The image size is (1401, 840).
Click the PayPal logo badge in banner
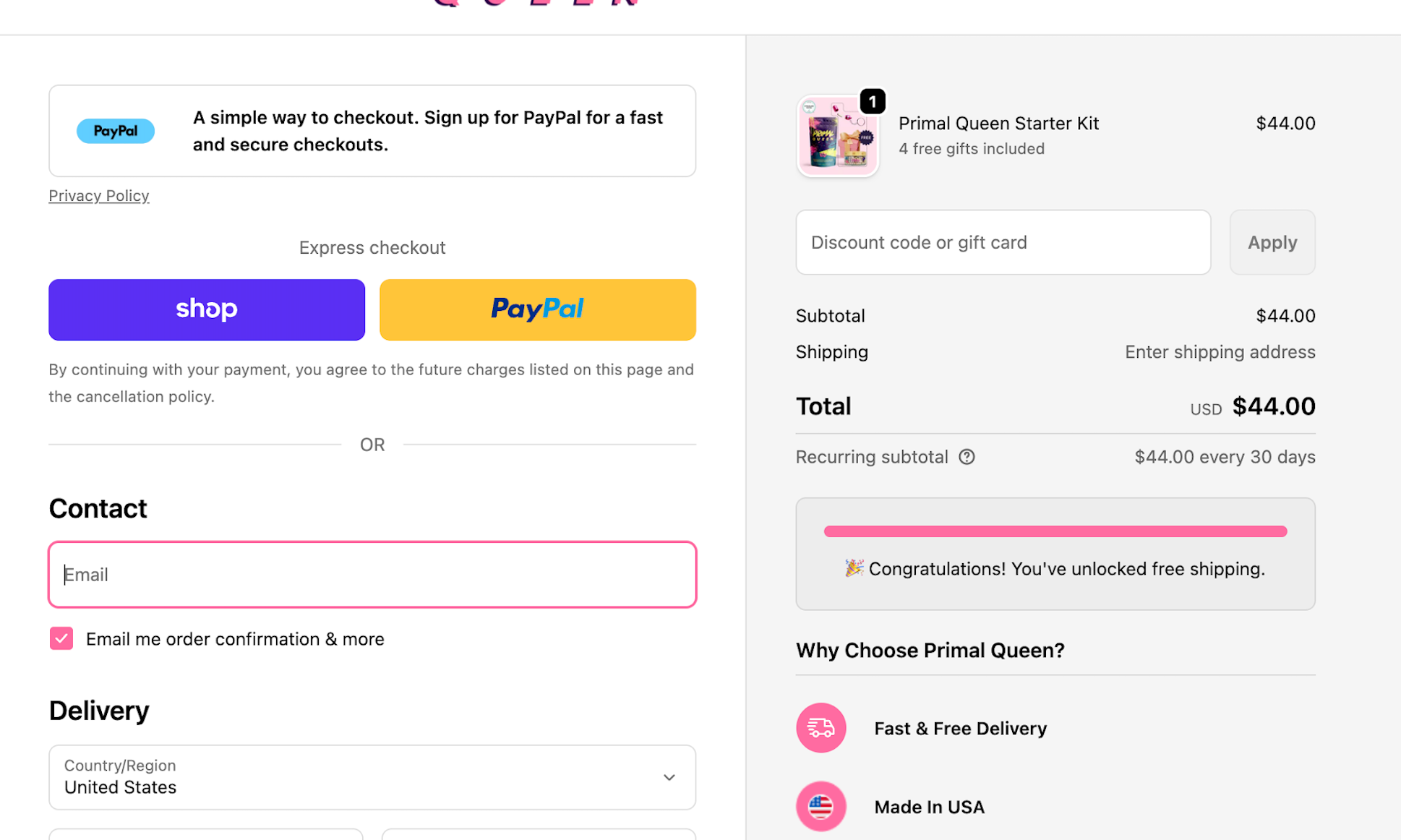coord(116,131)
